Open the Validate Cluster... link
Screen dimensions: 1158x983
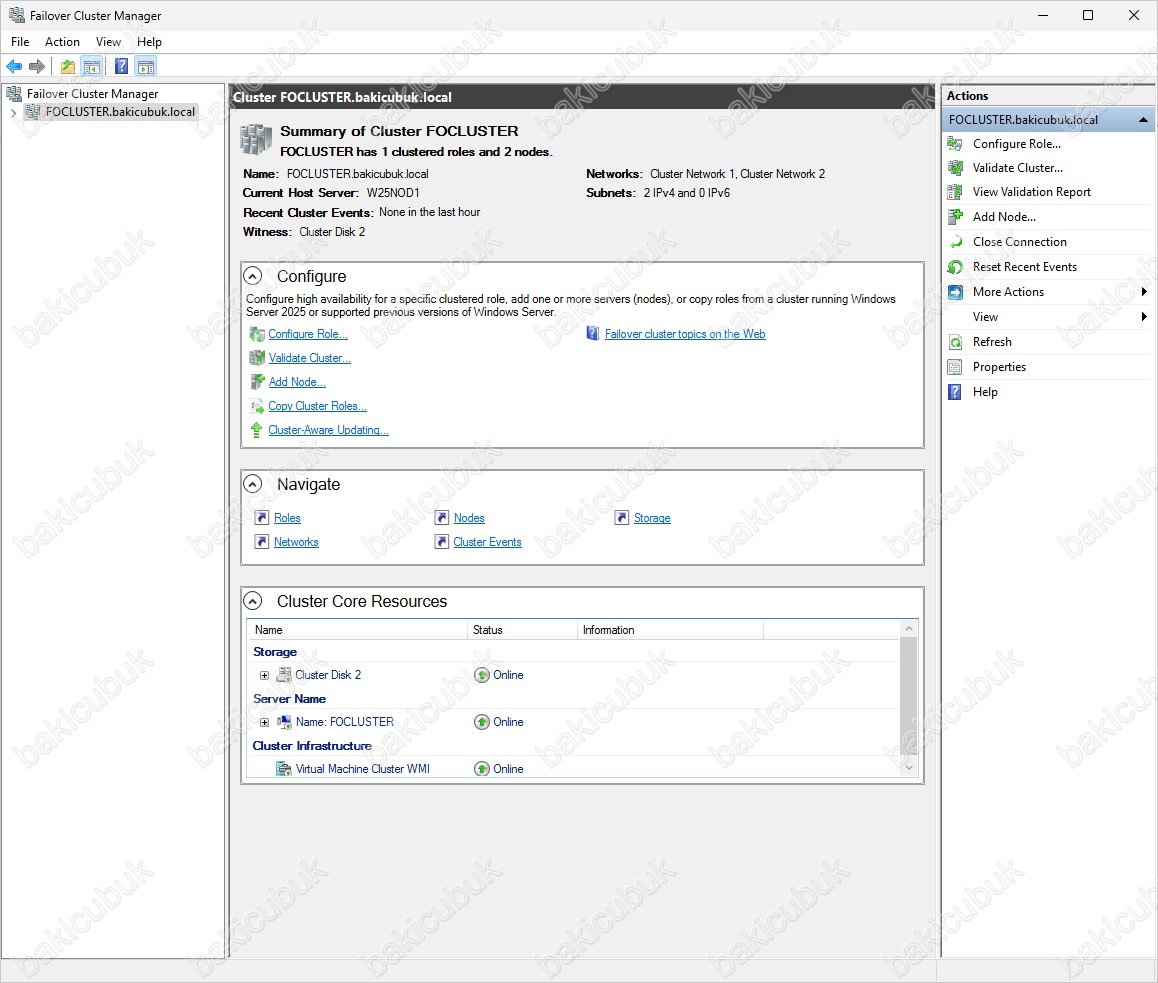coord(309,357)
